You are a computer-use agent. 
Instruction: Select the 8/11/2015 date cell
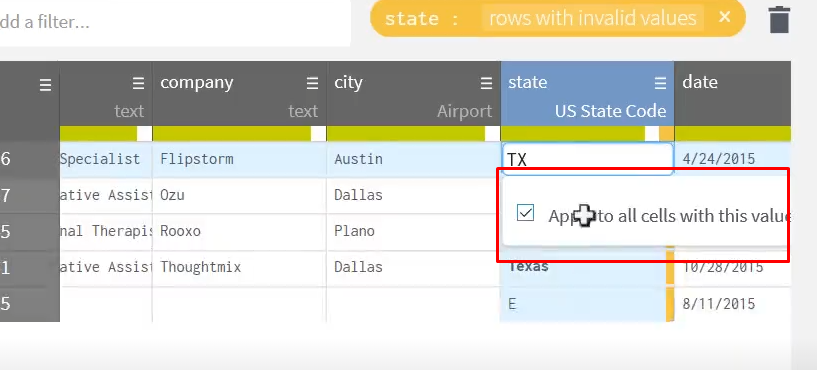point(733,304)
